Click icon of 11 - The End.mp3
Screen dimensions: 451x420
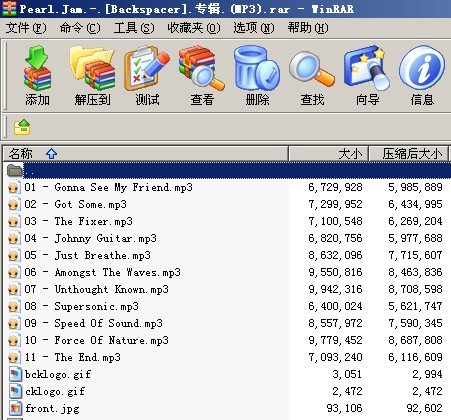13,357
